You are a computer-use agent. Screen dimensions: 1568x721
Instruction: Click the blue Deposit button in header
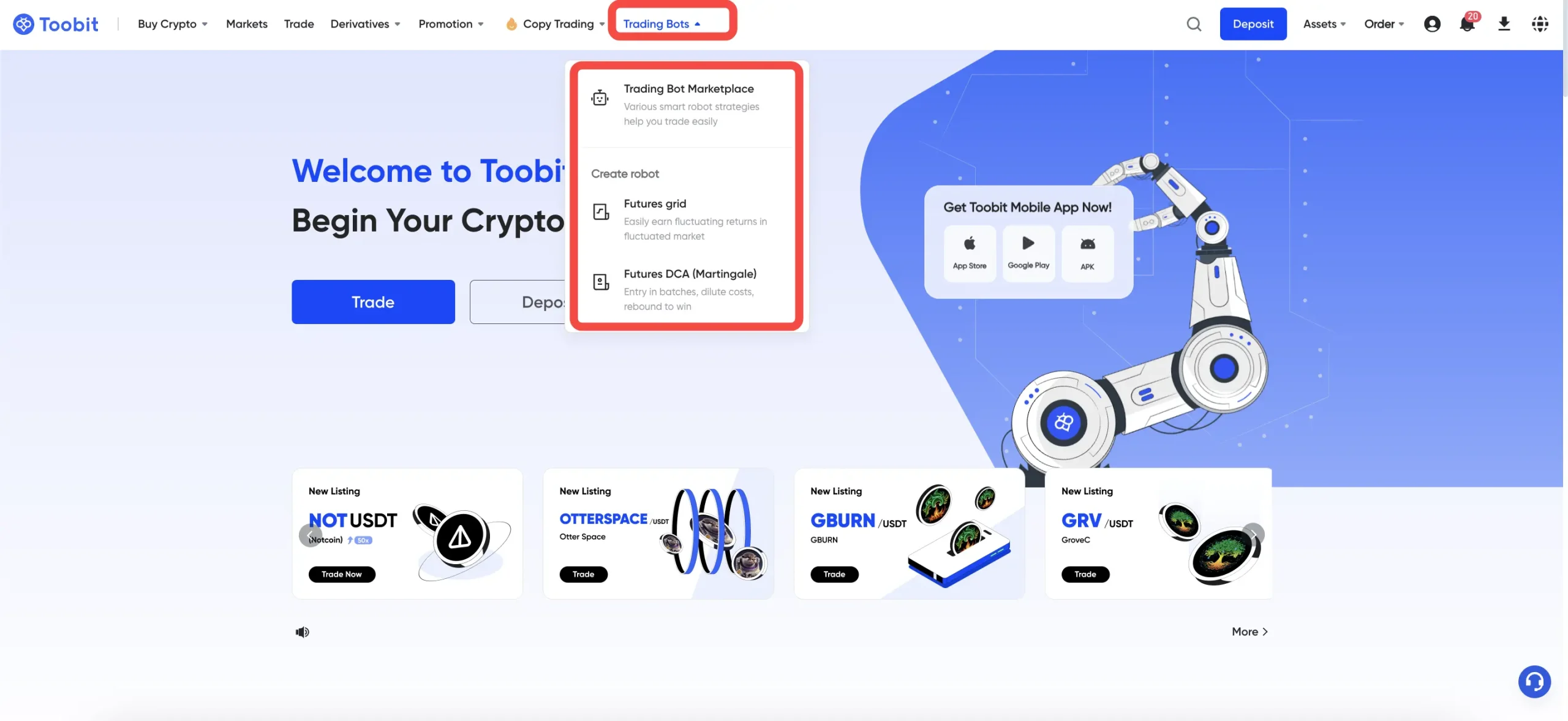(1253, 24)
